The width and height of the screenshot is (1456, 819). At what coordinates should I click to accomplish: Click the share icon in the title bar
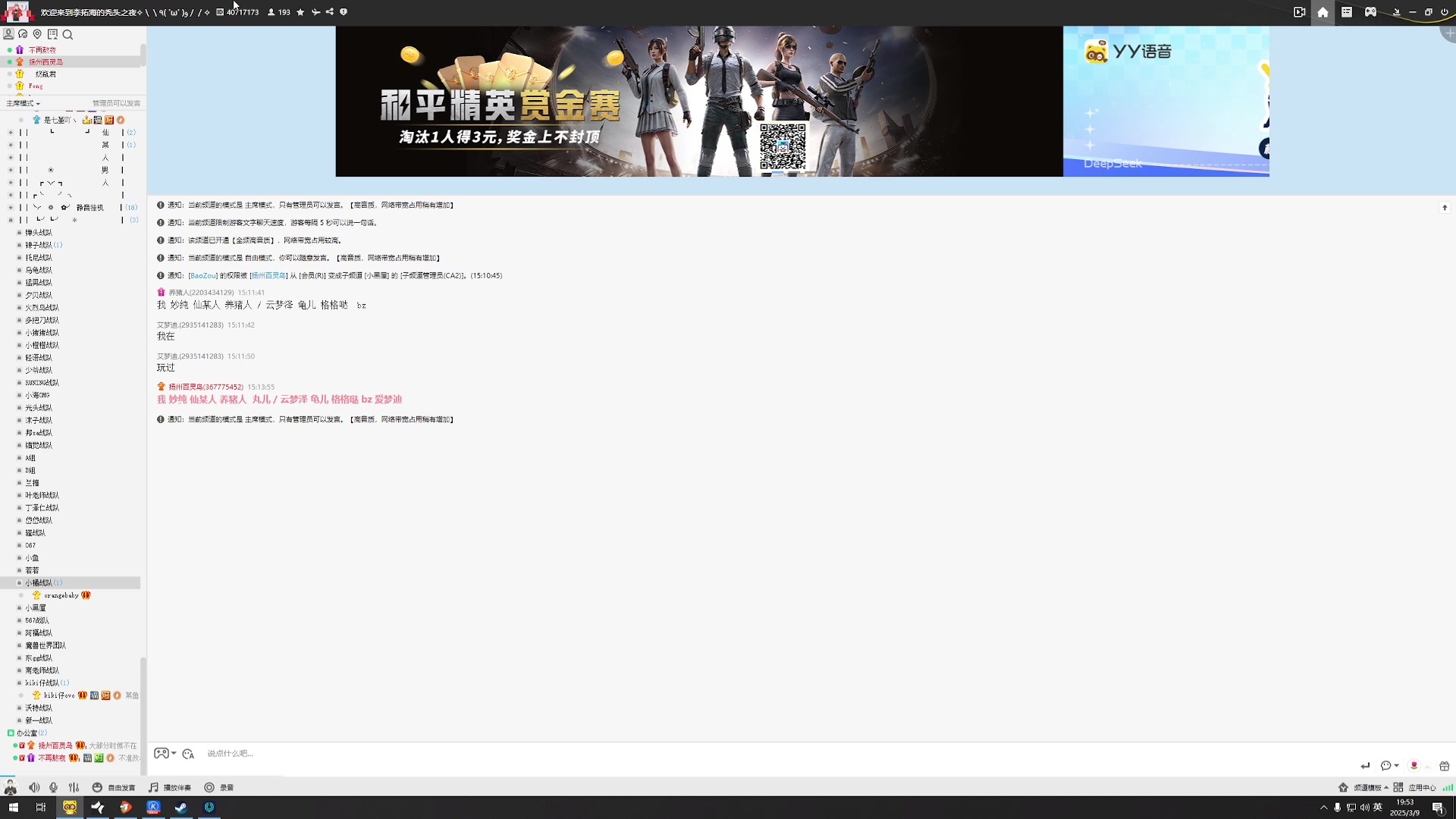[330, 12]
